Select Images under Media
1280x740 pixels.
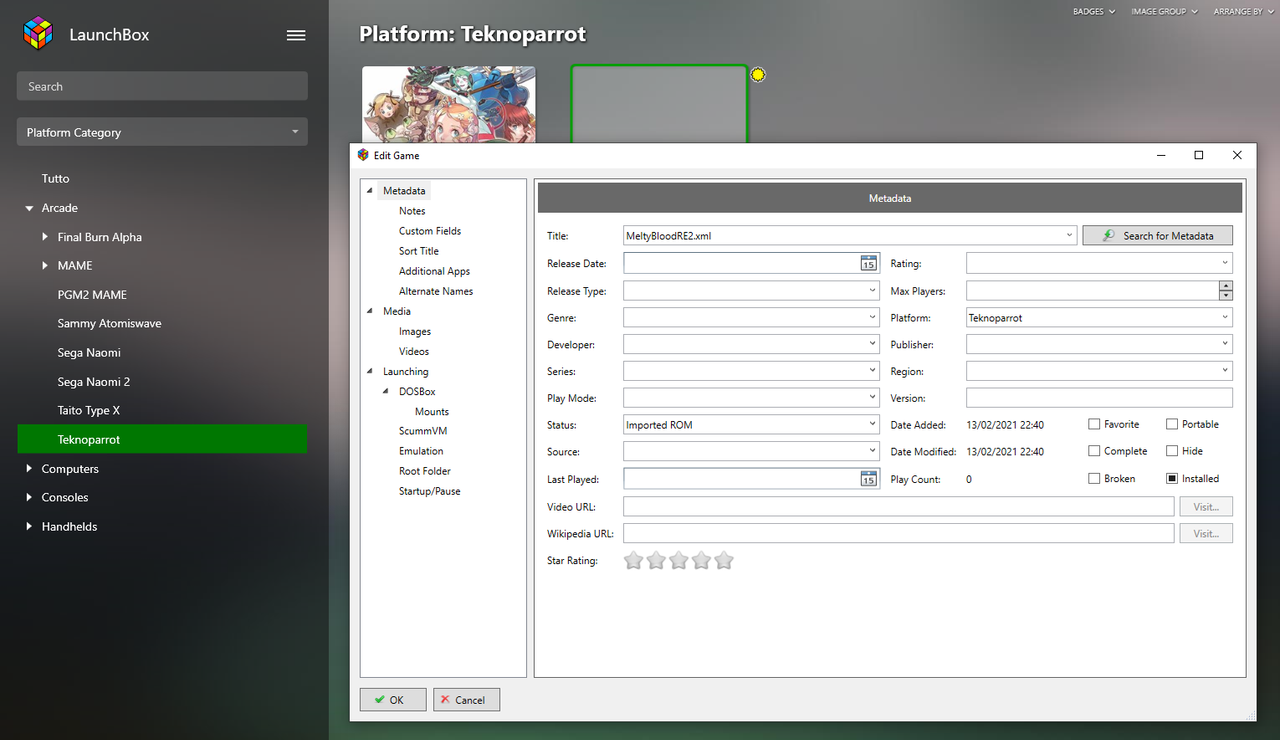[x=415, y=331]
